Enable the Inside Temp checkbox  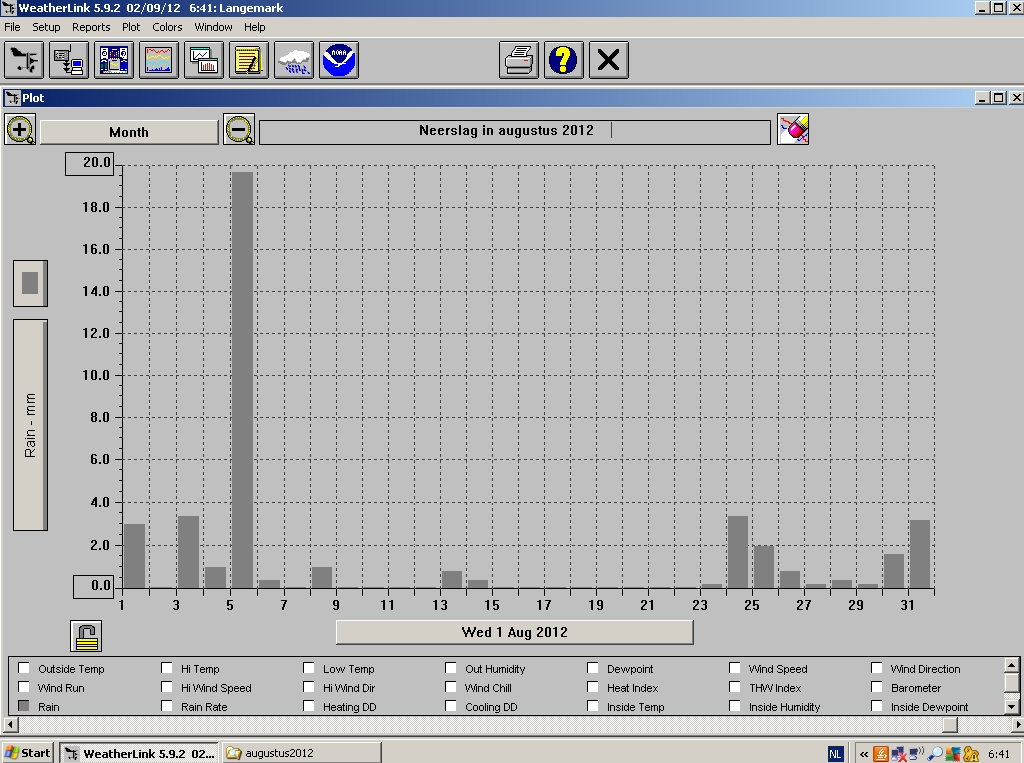tap(592, 706)
